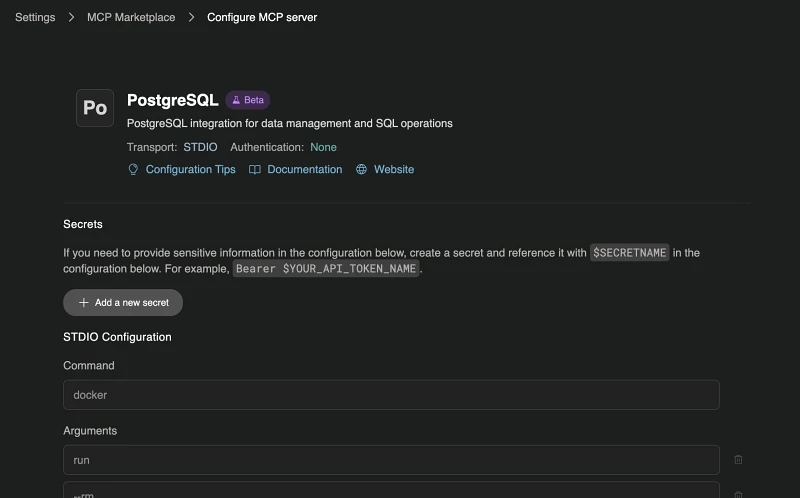The width and height of the screenshot is (800, 498).
Task: Open the Documentation link
Action: 305,169
